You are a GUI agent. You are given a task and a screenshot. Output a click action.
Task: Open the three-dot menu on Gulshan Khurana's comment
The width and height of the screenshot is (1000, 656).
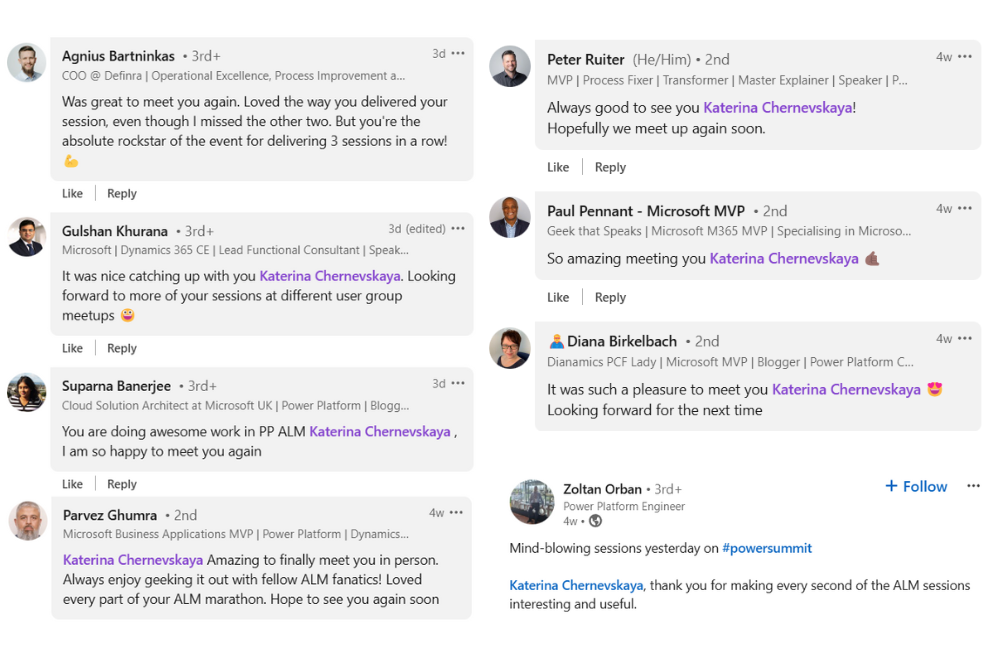(458, 229)
